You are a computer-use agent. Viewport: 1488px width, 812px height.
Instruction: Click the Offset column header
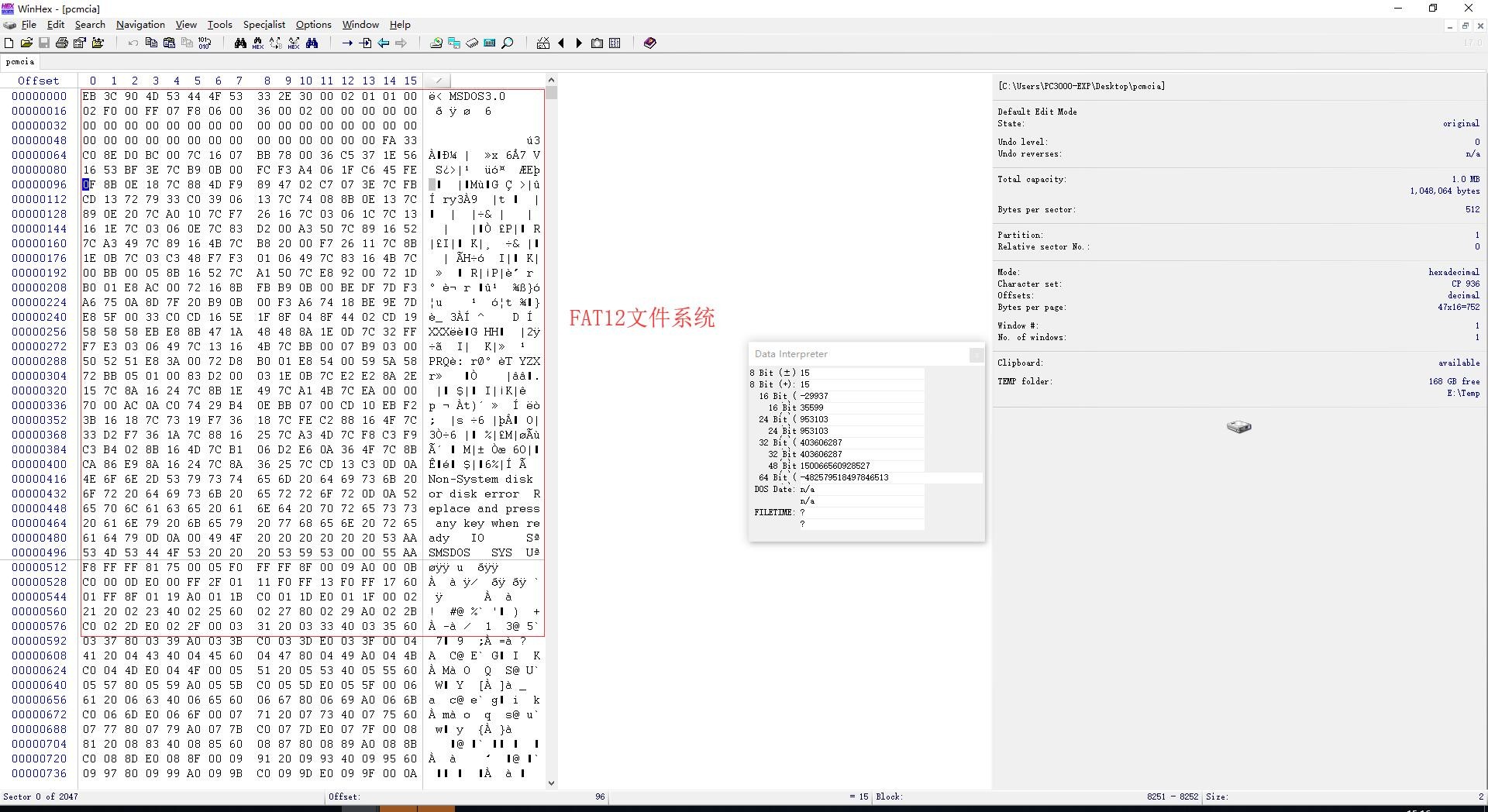click(39, 81)
